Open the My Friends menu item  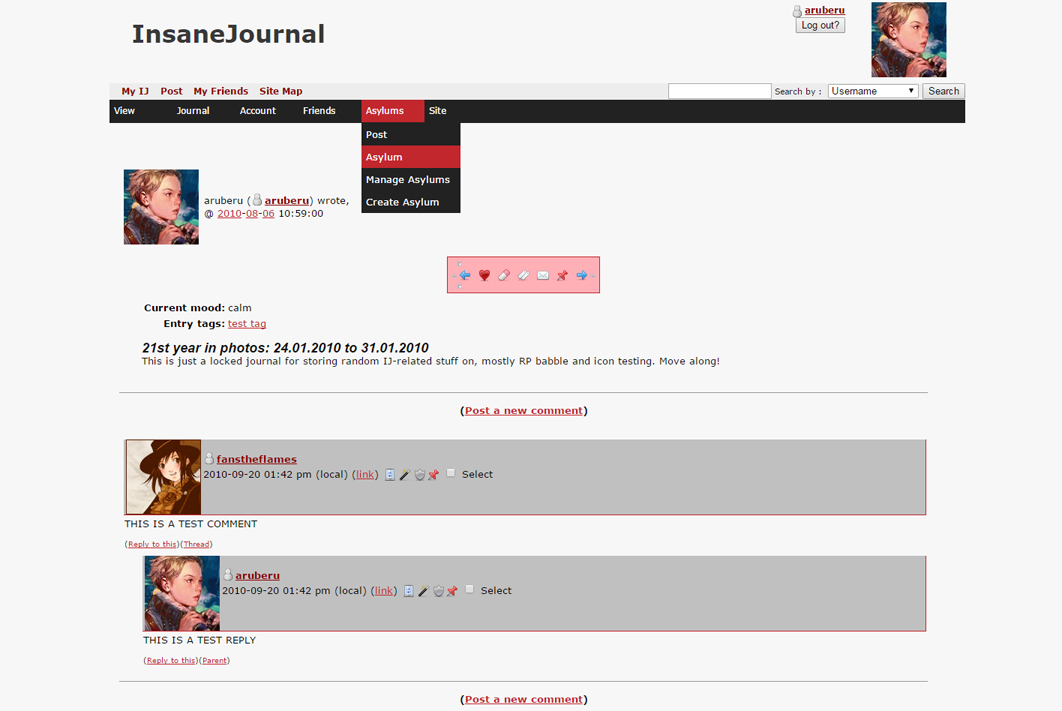pyautogui.click(x=220, y=91)
